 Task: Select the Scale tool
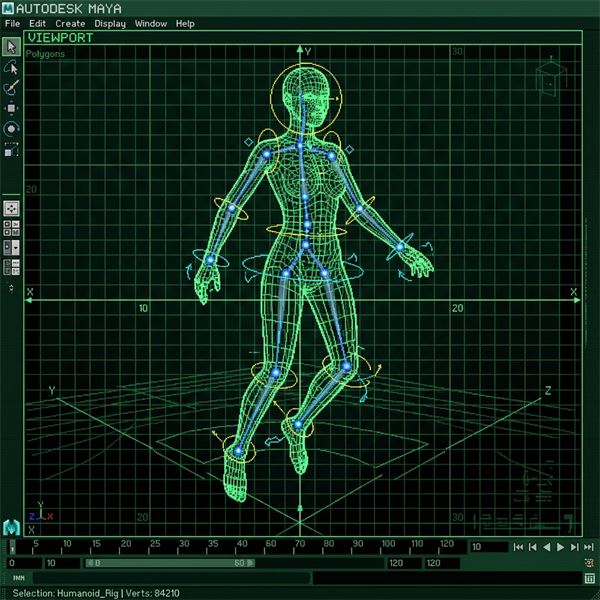click(11, 150)
